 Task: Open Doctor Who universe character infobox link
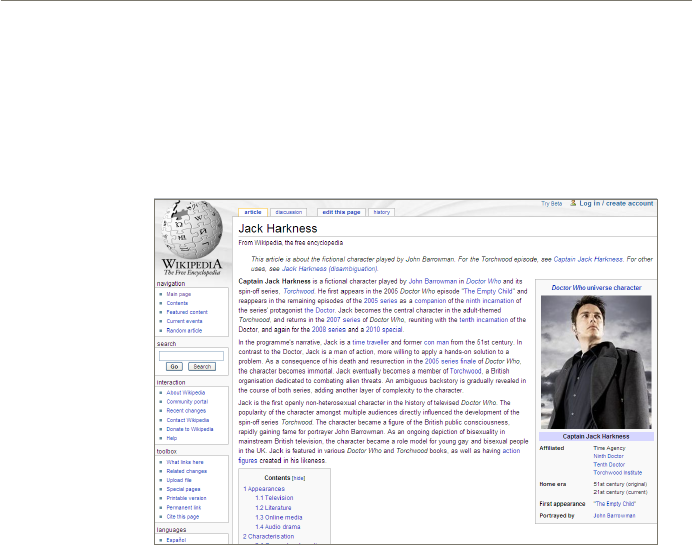pyautogui.click(x=596, y=288)
